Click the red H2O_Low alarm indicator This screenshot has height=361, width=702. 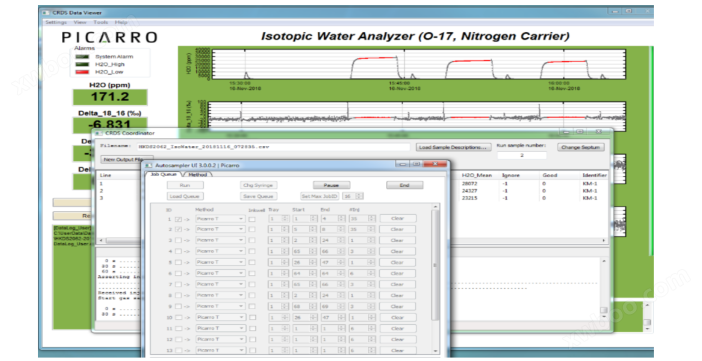coord(82,72)
